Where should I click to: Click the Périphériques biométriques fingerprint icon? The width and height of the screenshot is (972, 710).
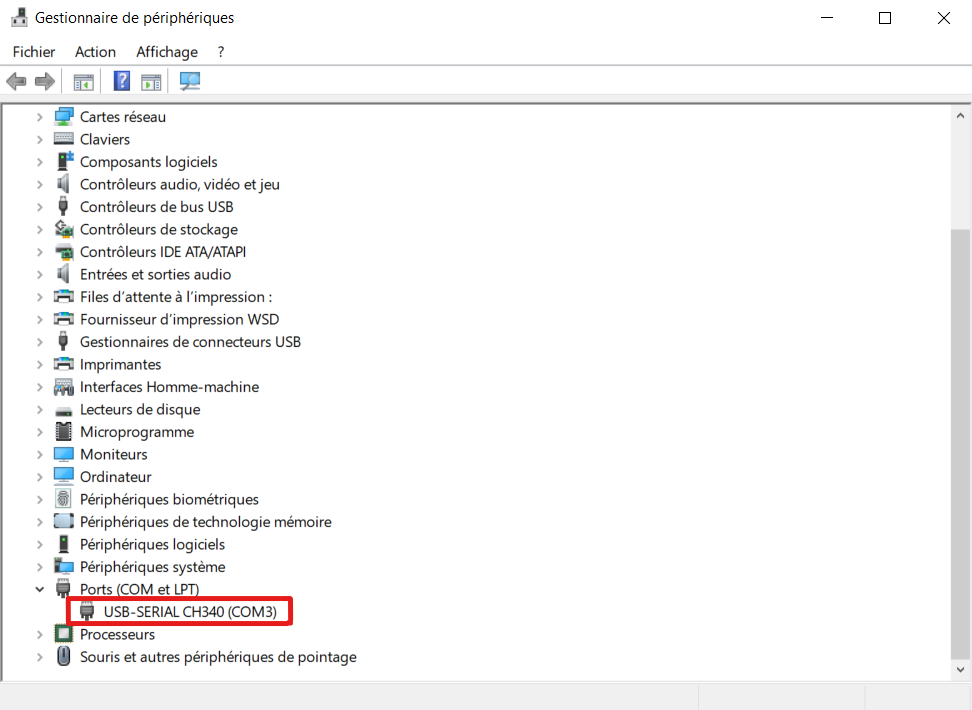[63, 499]
